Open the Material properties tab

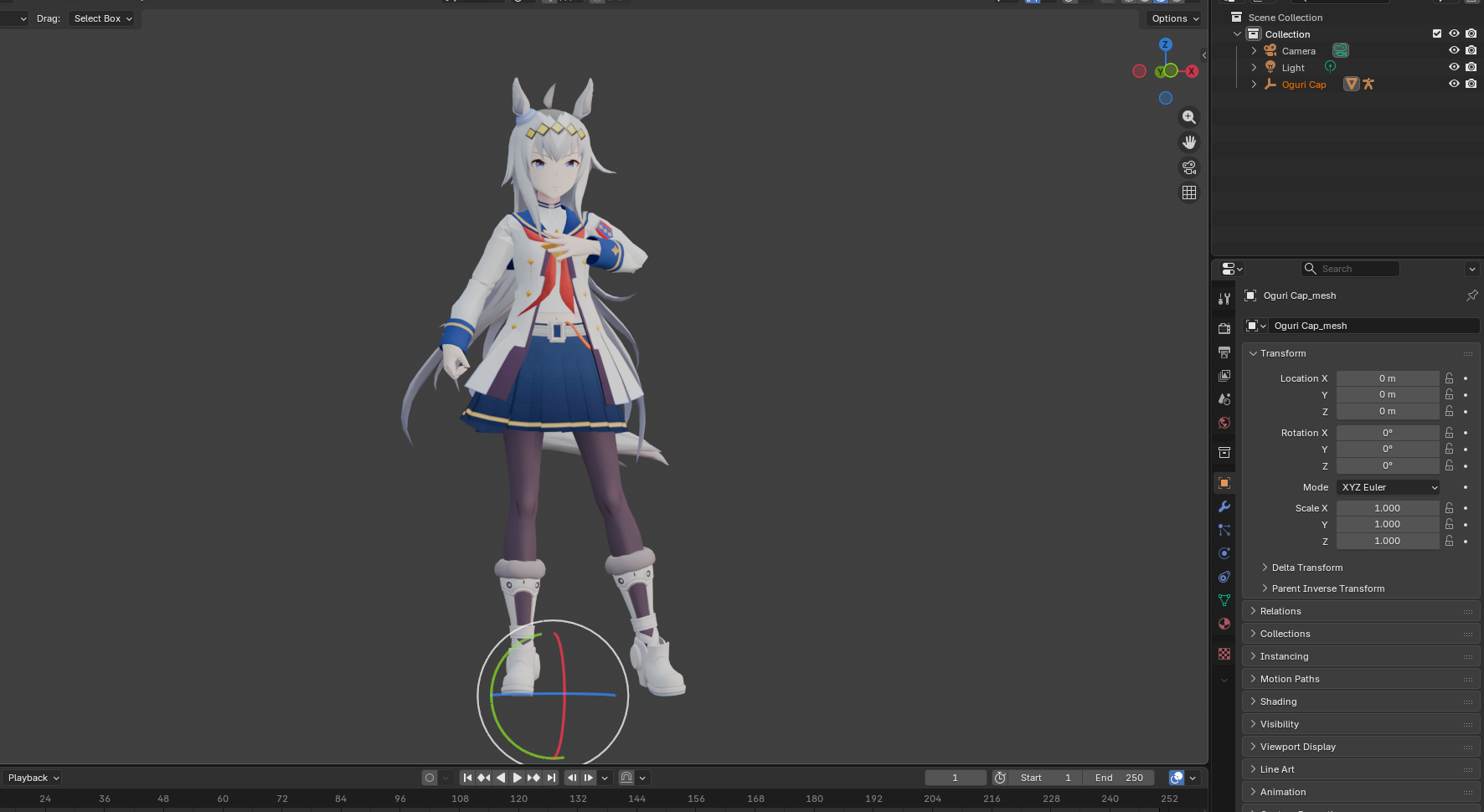pos(1224,624)
